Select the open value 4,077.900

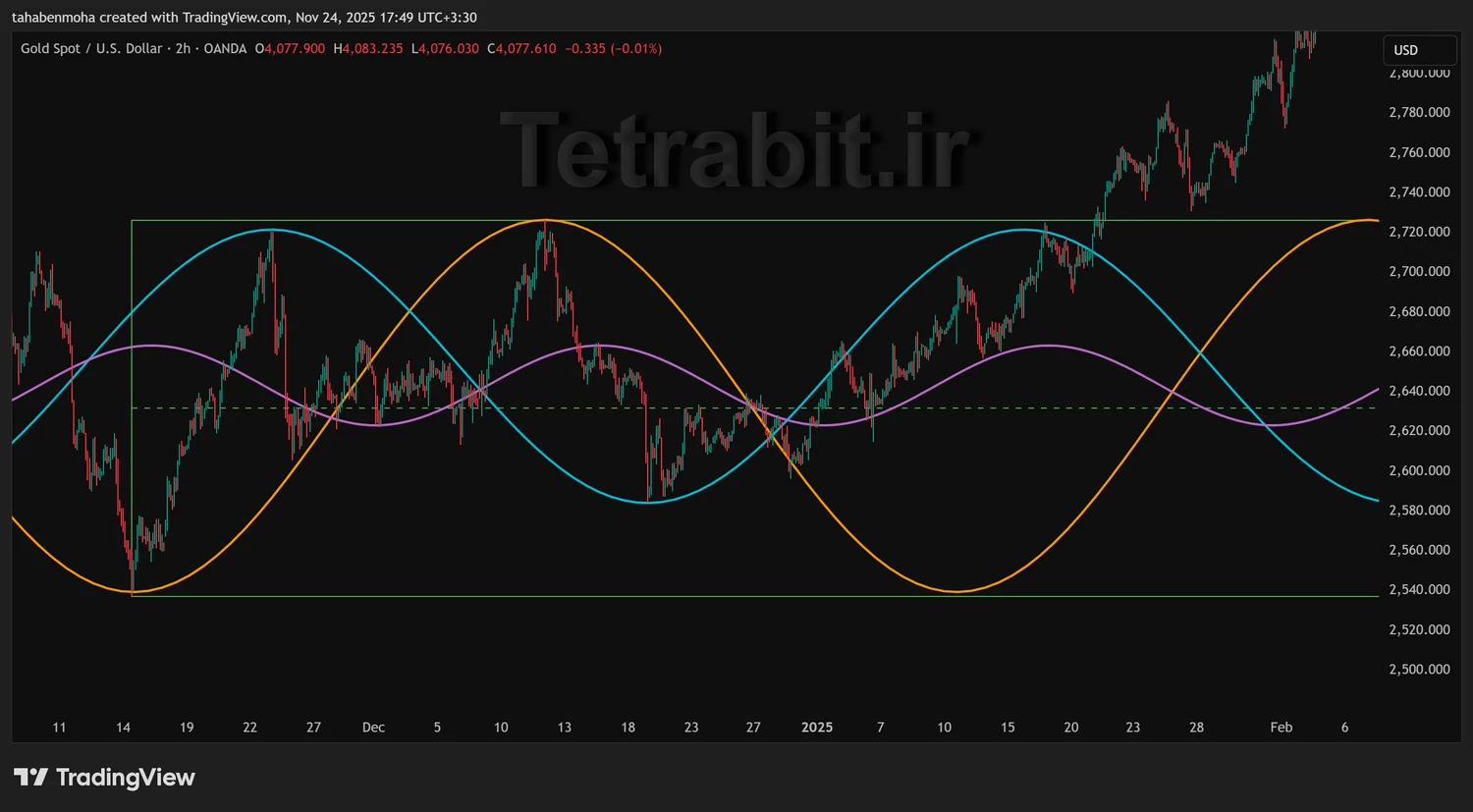(295, 48)
